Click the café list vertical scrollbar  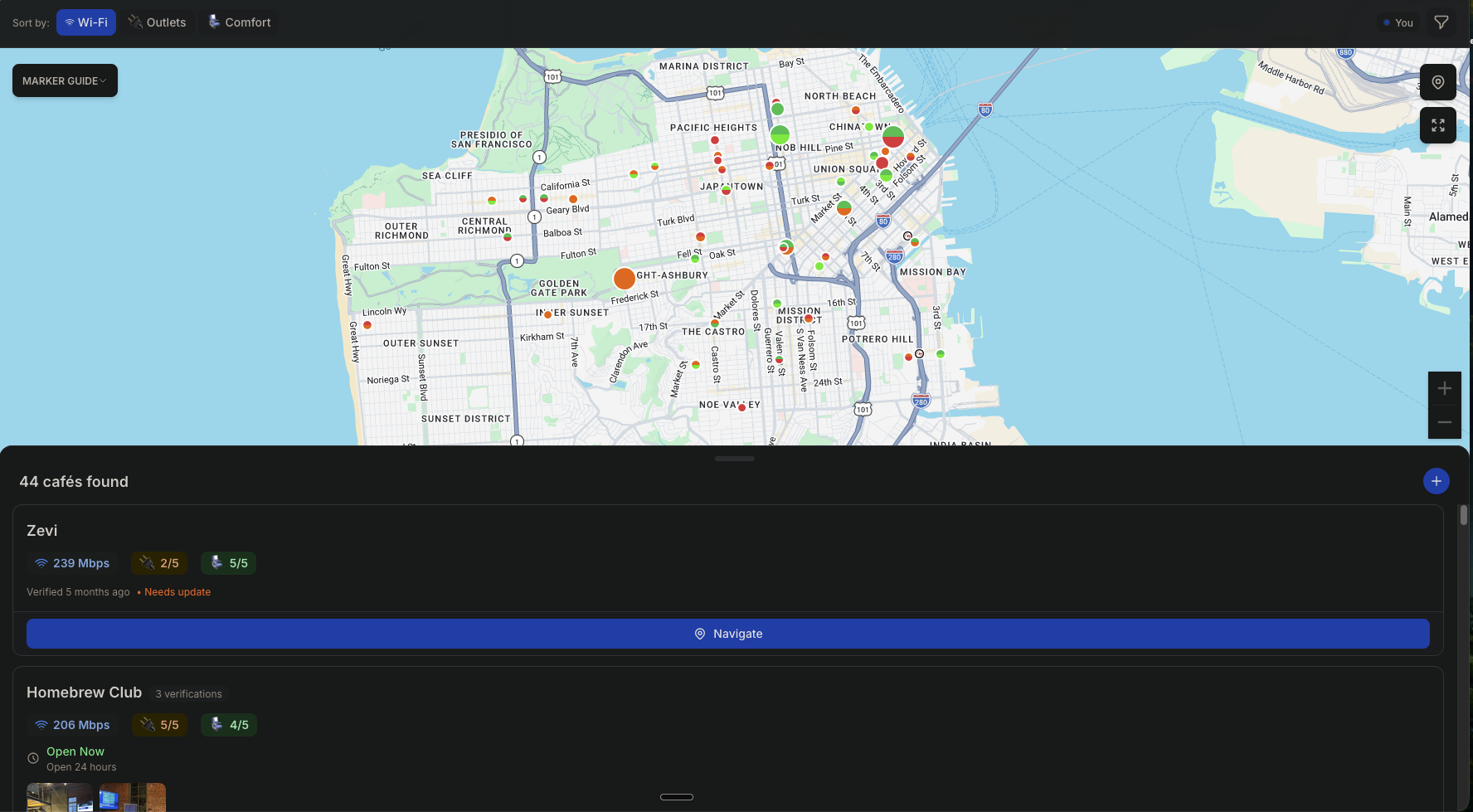[x=1463, y=515]
